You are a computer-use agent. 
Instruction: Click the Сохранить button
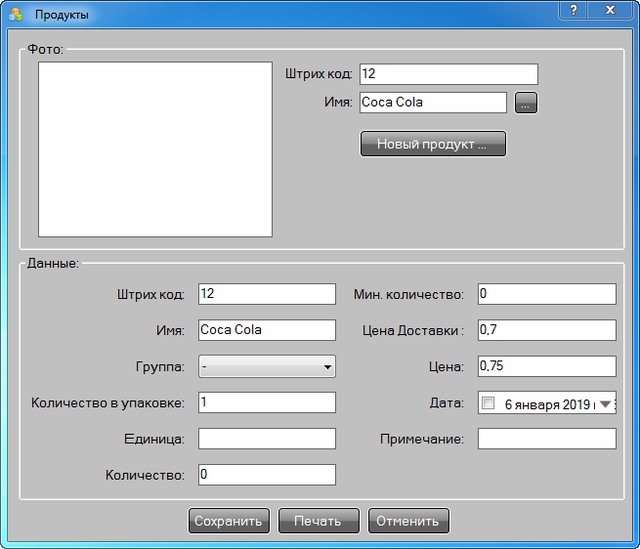[x=229, y=521]
